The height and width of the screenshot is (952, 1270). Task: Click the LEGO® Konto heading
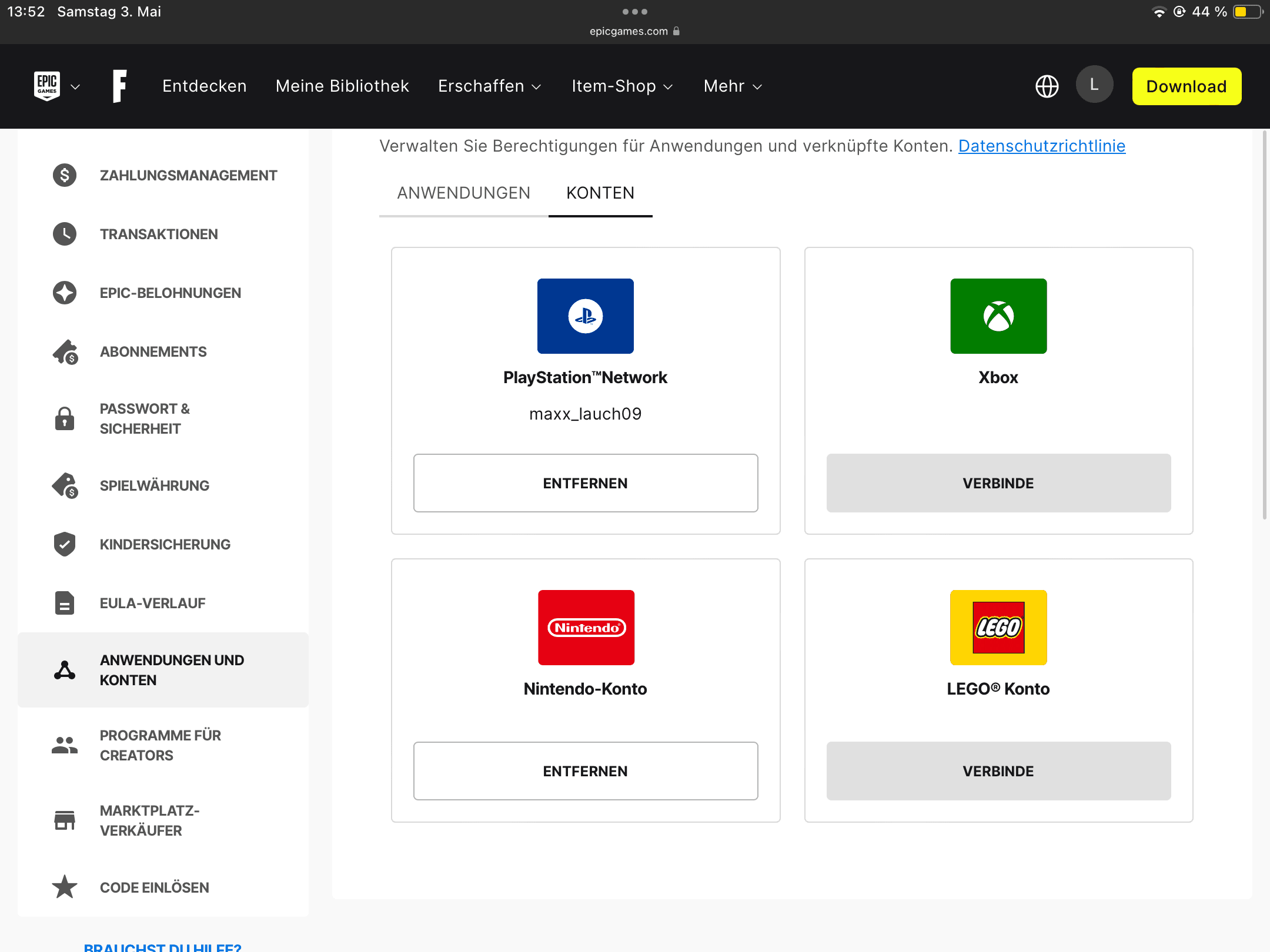[998, 689]
